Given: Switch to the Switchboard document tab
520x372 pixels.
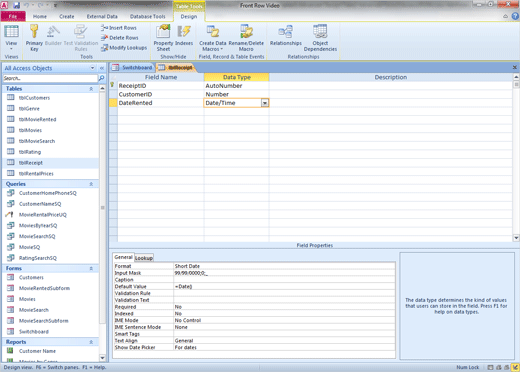Looking at the screenshot, I should [132, 68].
